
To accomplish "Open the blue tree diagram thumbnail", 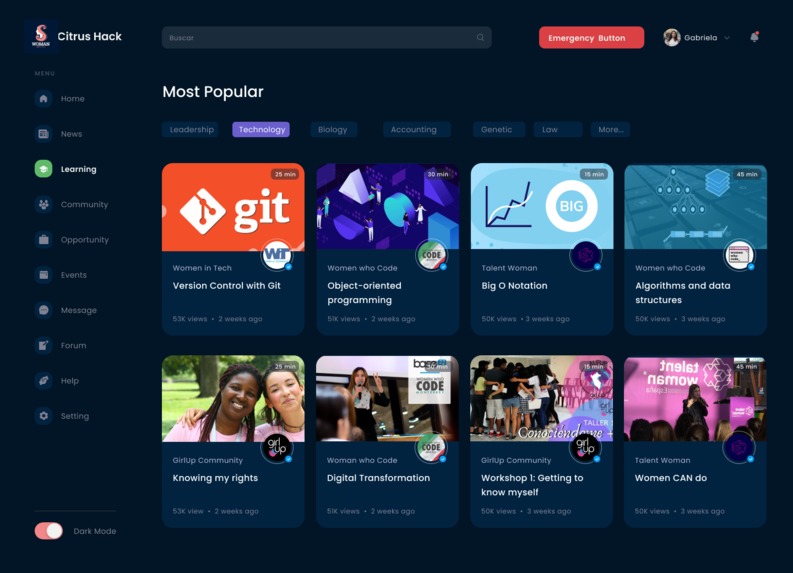I will 695,206.
